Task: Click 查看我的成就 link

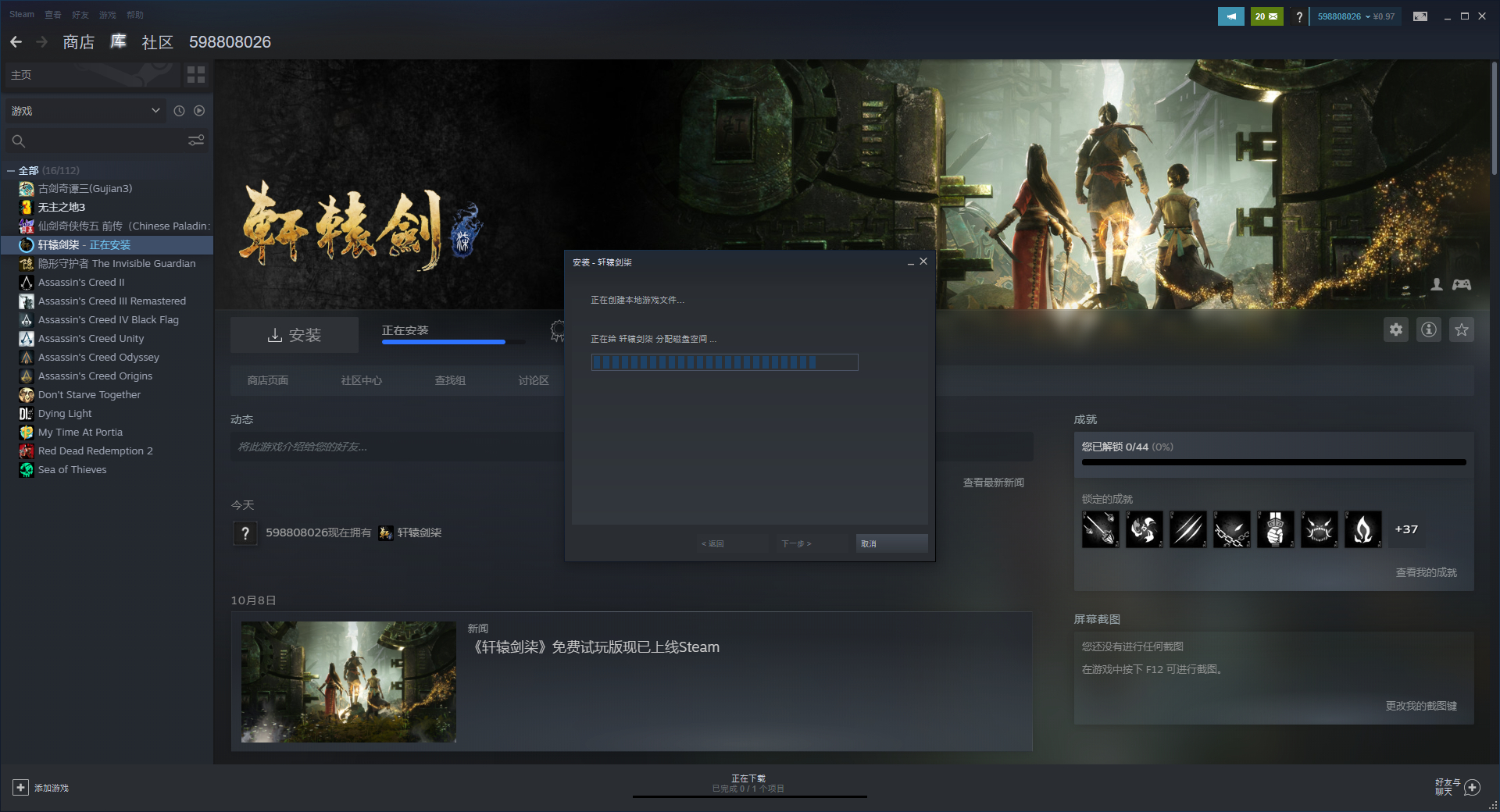Action: [1426, 573]
